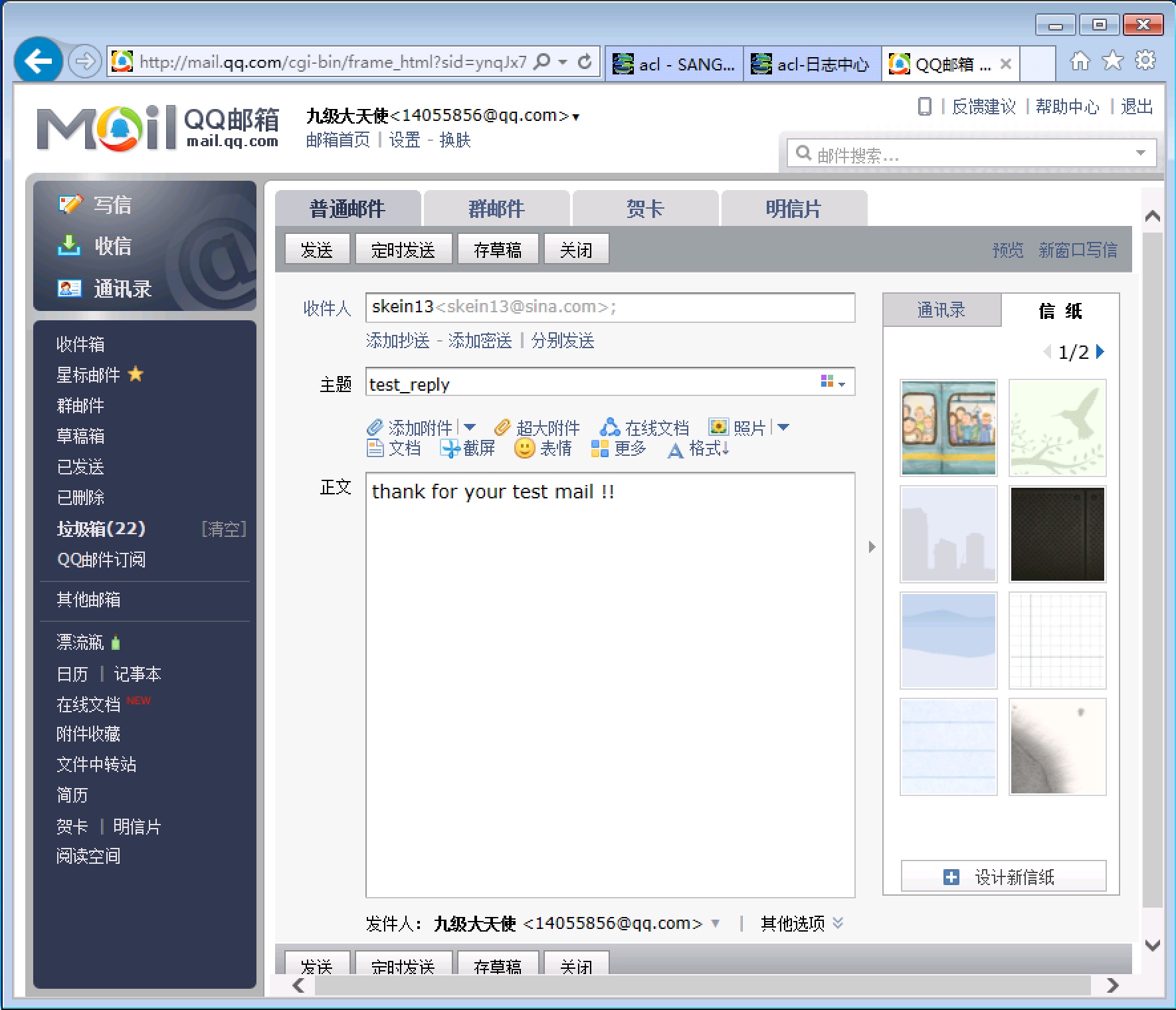Switch to the 普通邮件 tab
Image resolution: width=1176 pixels, height=1010 pixels.
pos(347,209)
